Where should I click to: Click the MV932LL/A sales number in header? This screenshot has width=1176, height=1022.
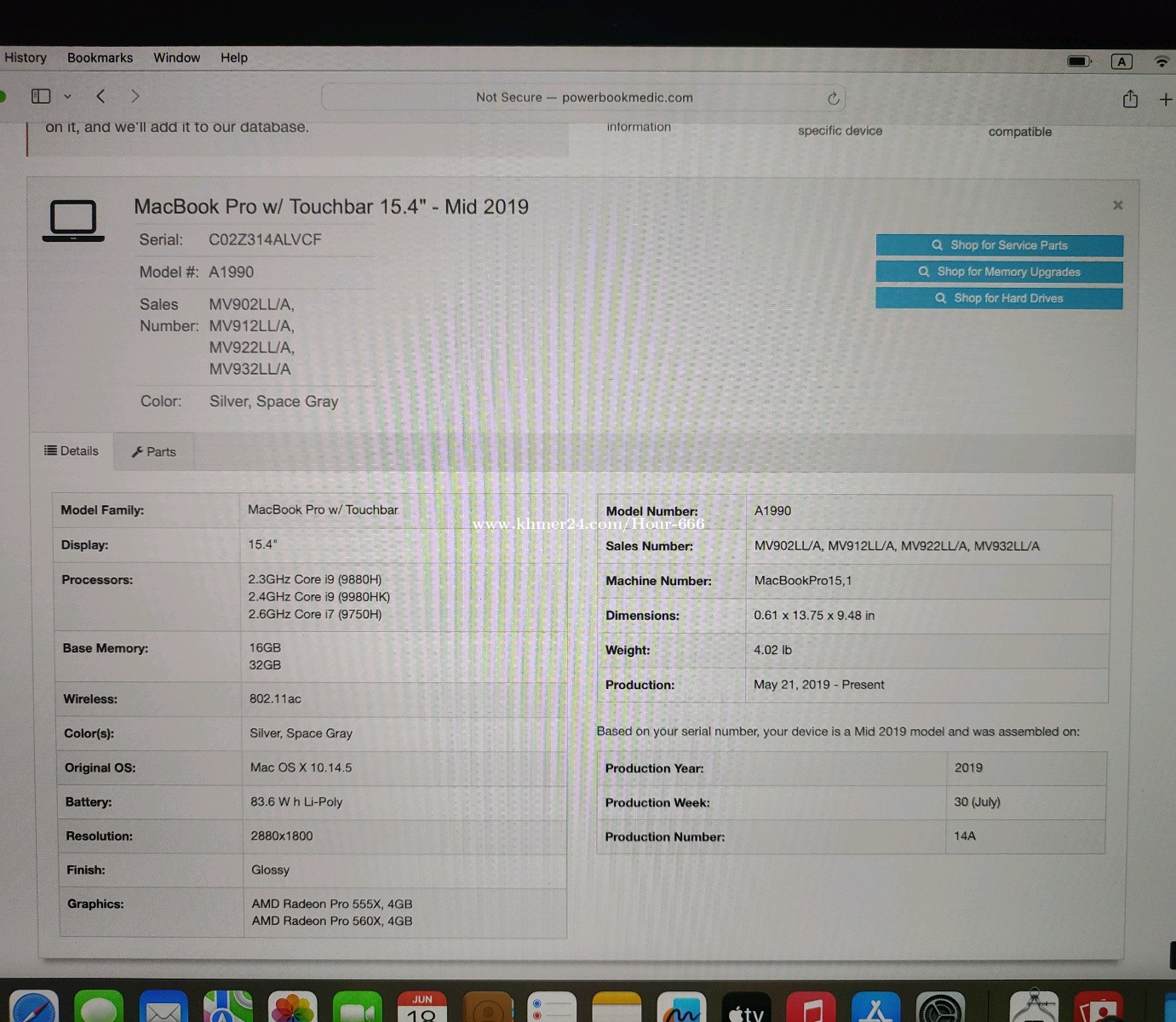click(x=250, y=370)
